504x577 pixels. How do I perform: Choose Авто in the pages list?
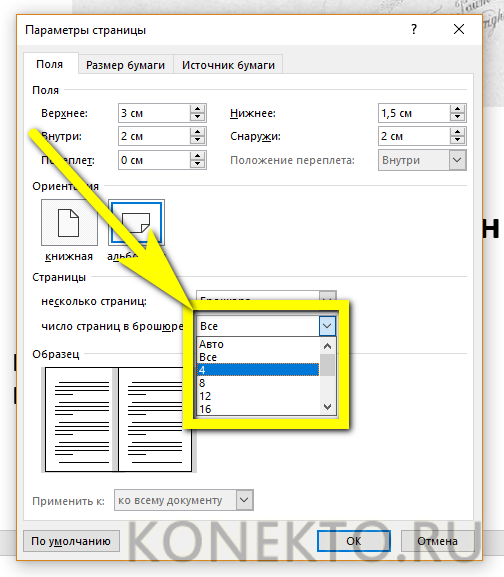(258, 344)
